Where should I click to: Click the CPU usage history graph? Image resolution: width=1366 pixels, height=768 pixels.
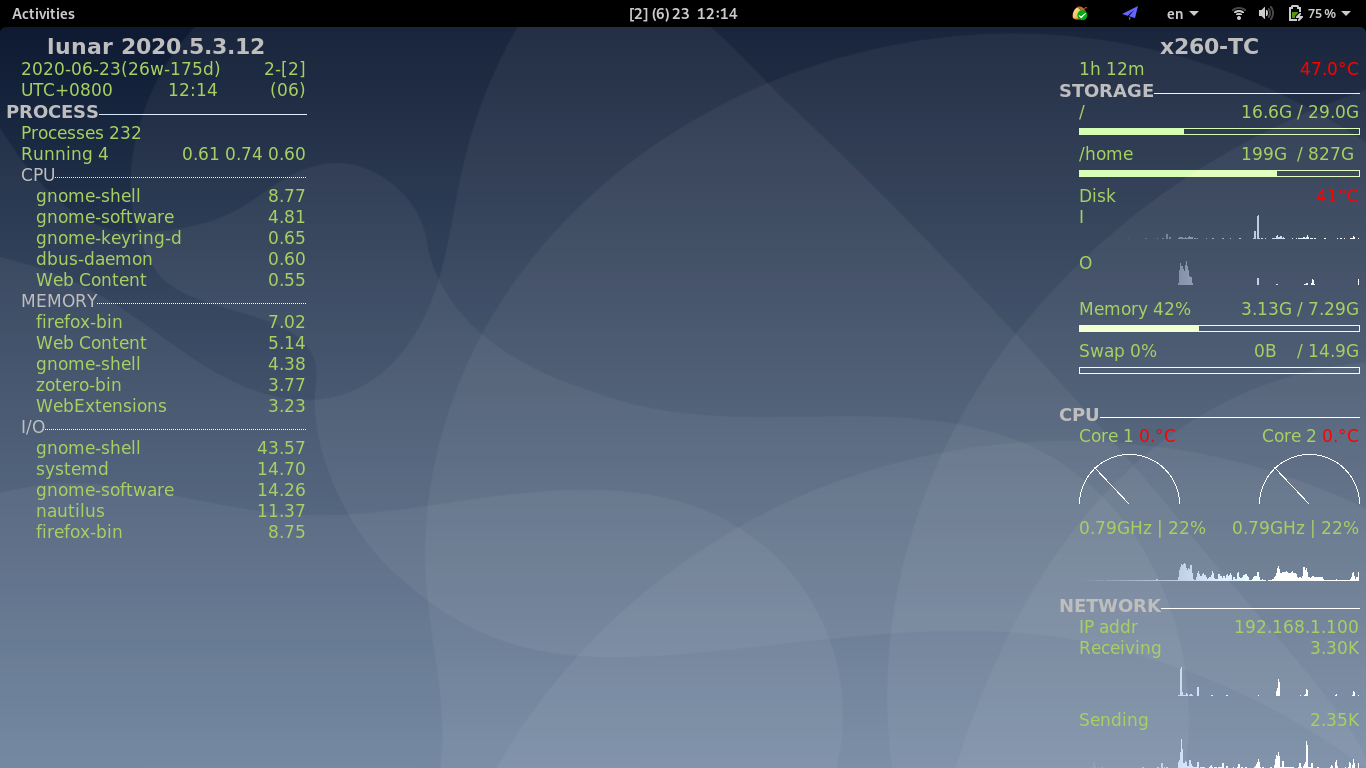tap(1219, 571)
